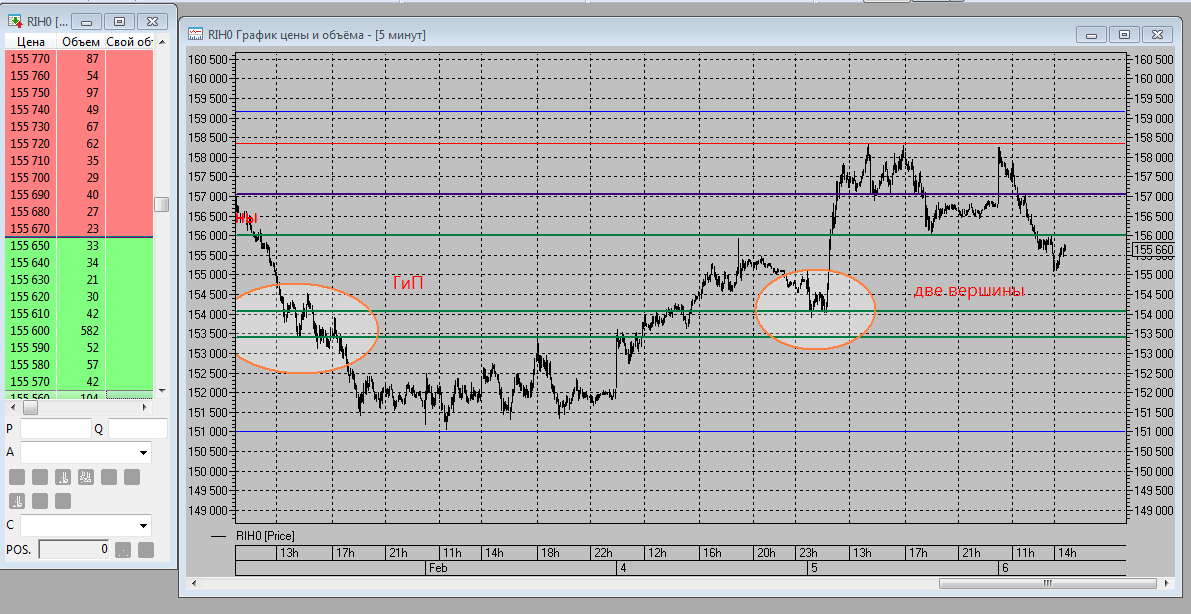Select bid price 155 570
This screenshot has width=1191, height=614.
pyautogui.click(x=30, y=381)
